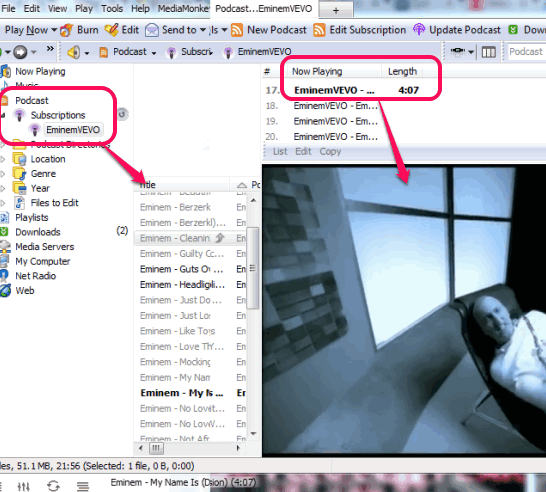Open the Tools menu
The width and height of the screenshot is (546, 492).
[x=112, y=8]
